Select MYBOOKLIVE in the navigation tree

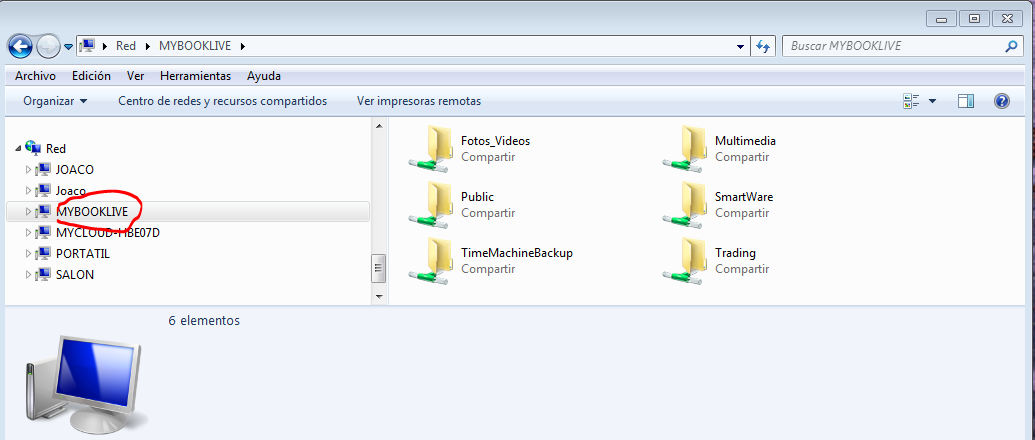click(92, 211)
